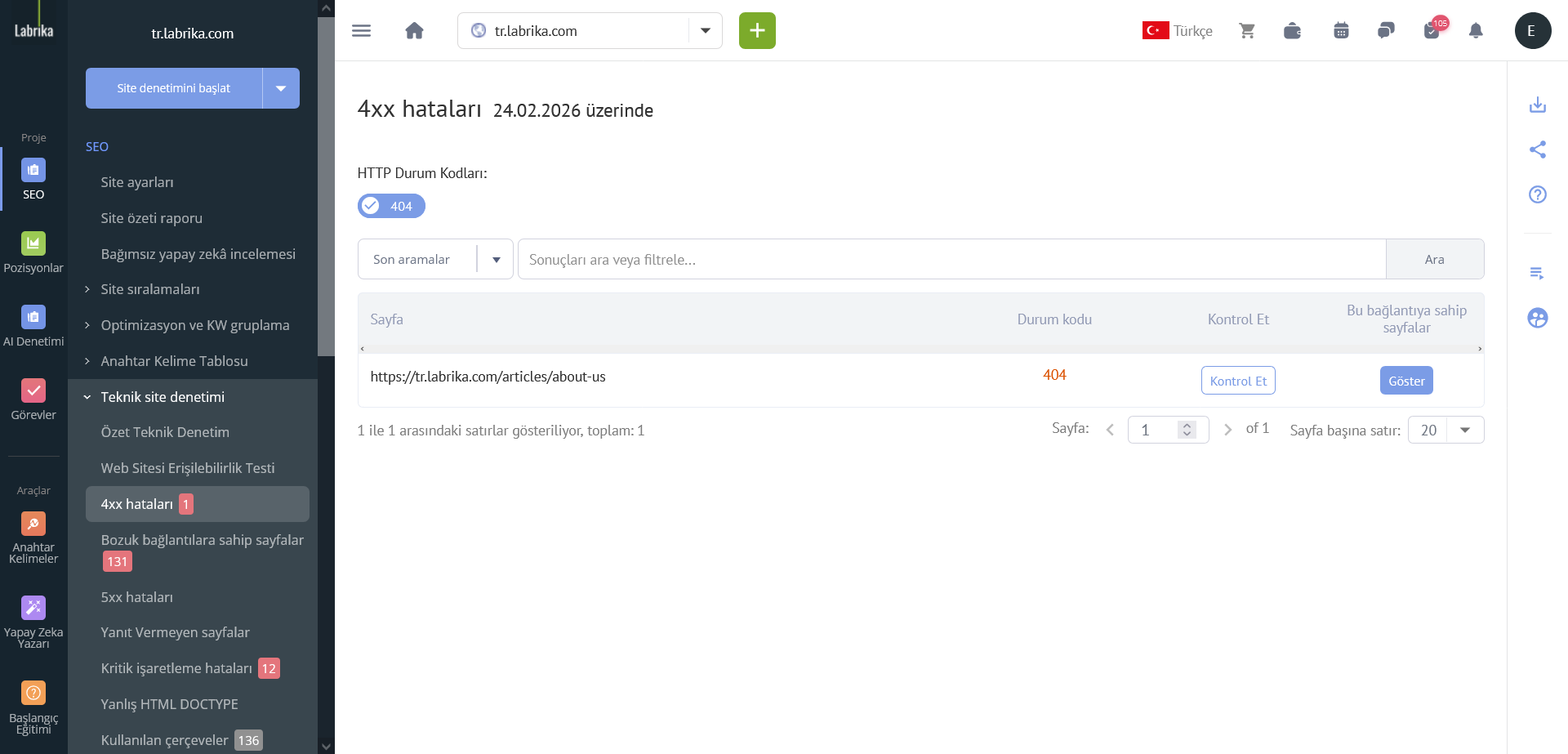Open 5xx hataları menu item

point(137,597)
